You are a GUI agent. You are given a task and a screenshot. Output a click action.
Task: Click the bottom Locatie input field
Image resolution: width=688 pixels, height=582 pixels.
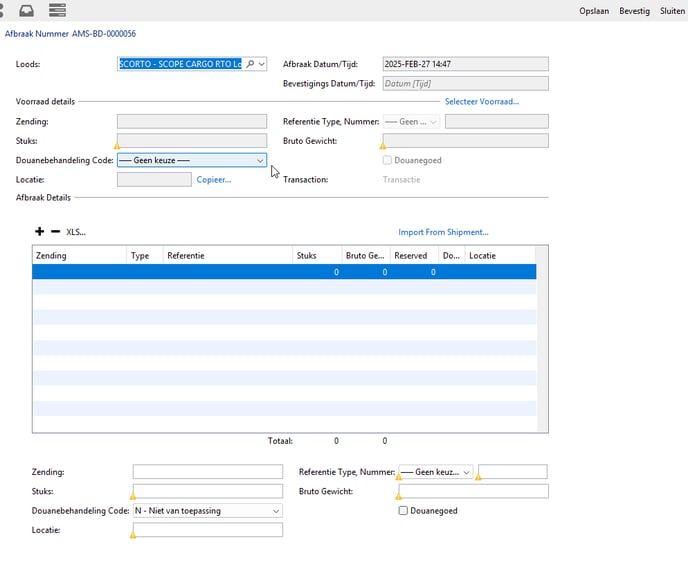pyautogui.click(x=208, y=530)
